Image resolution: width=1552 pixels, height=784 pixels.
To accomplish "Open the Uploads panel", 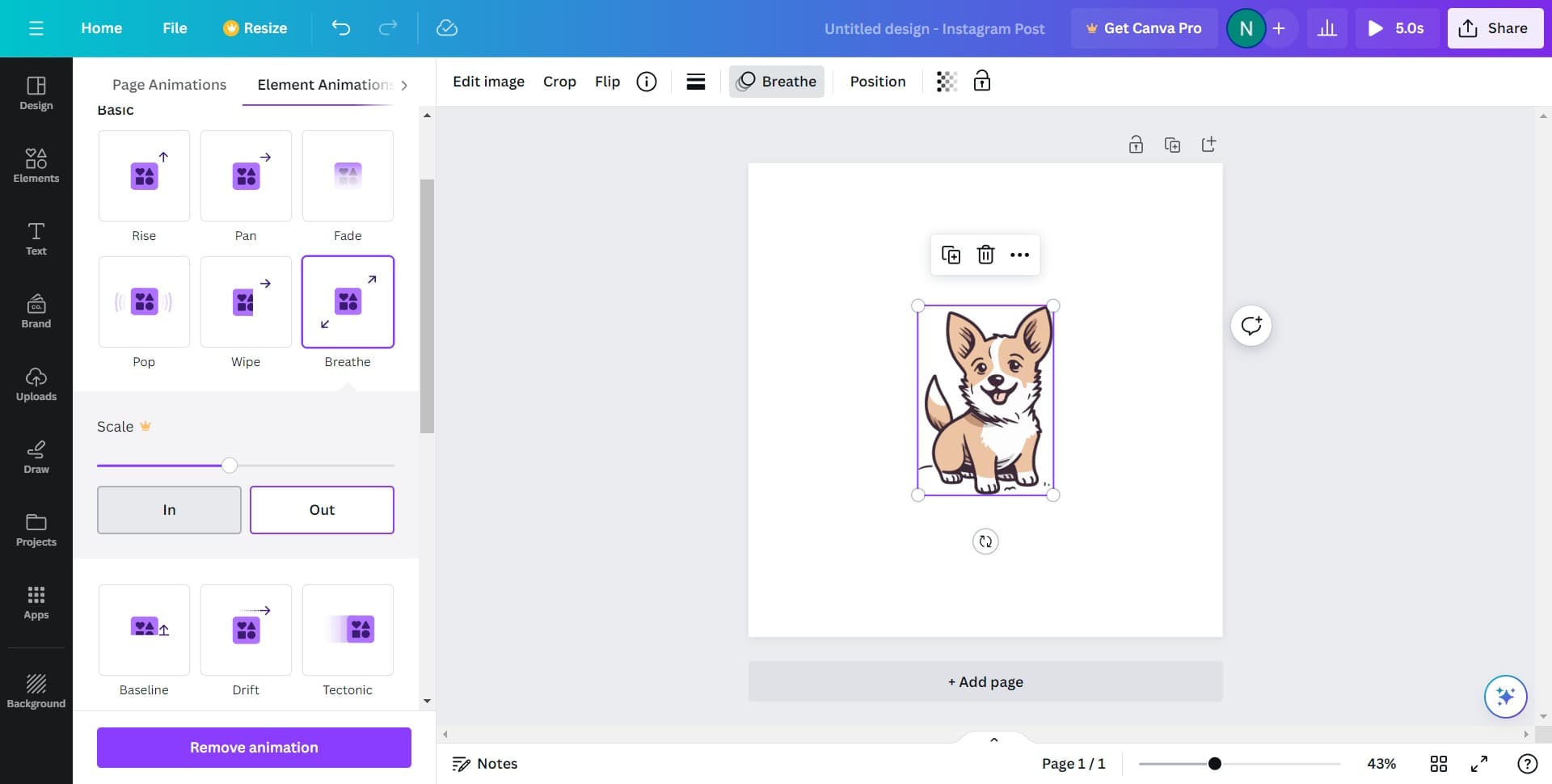I will (36, 383).
